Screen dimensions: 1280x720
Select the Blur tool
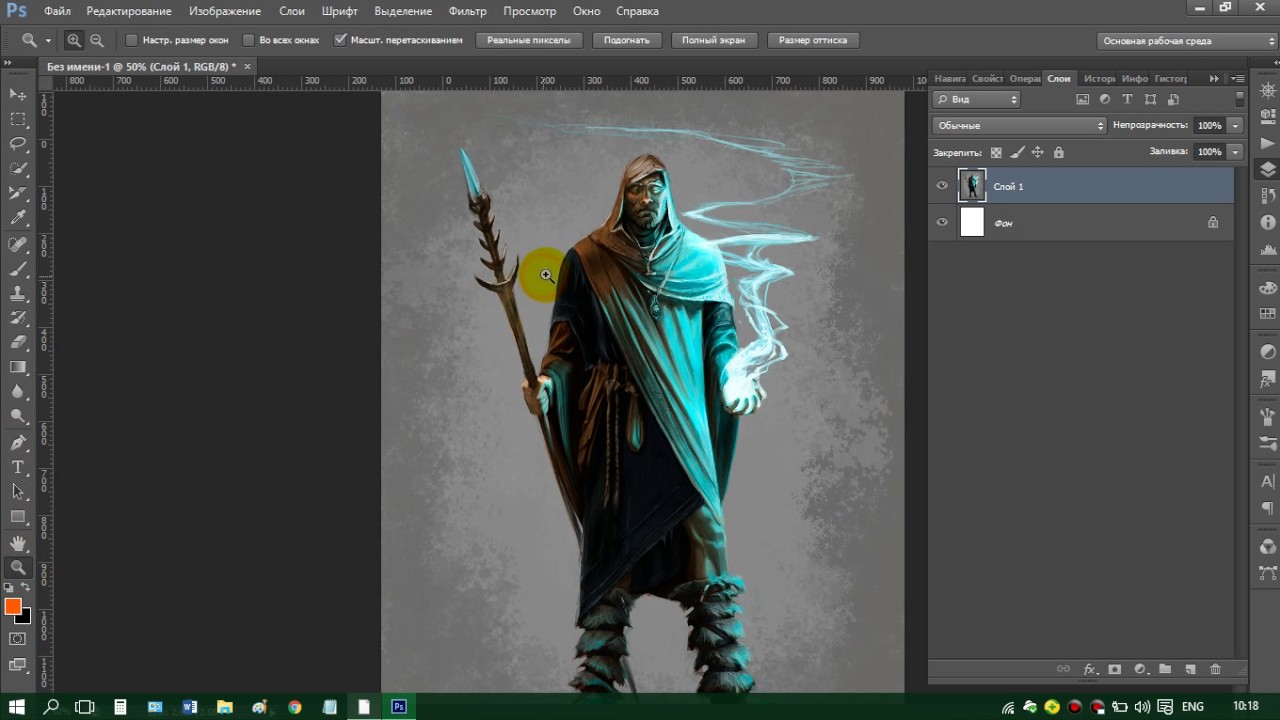[18, 392]
